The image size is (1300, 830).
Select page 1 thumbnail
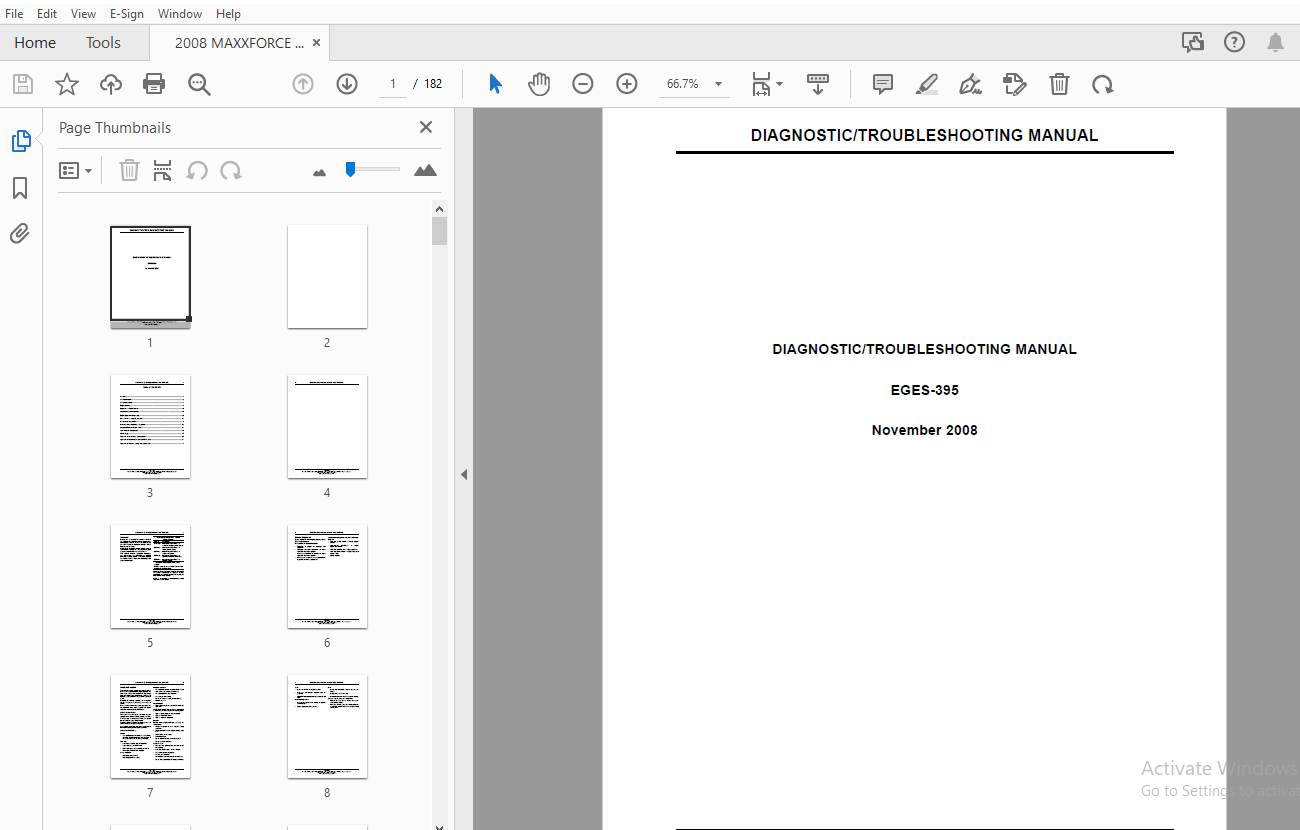click(x=150, y=276)
